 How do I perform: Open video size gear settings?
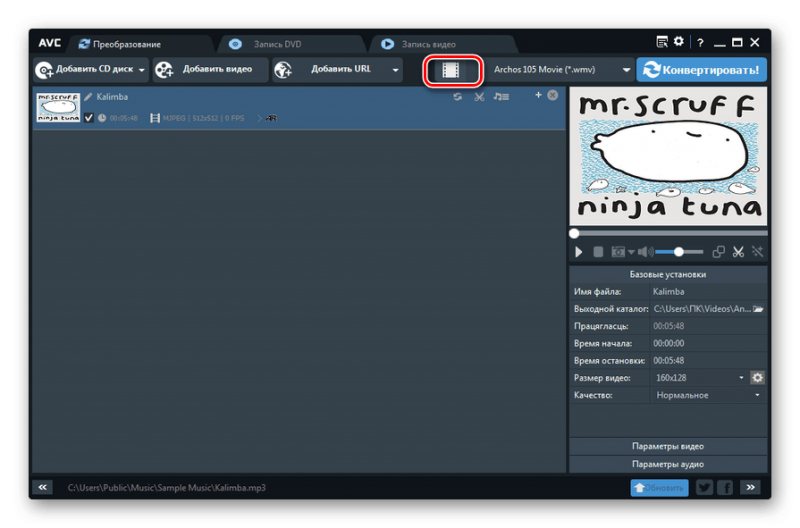coord(757,377)
